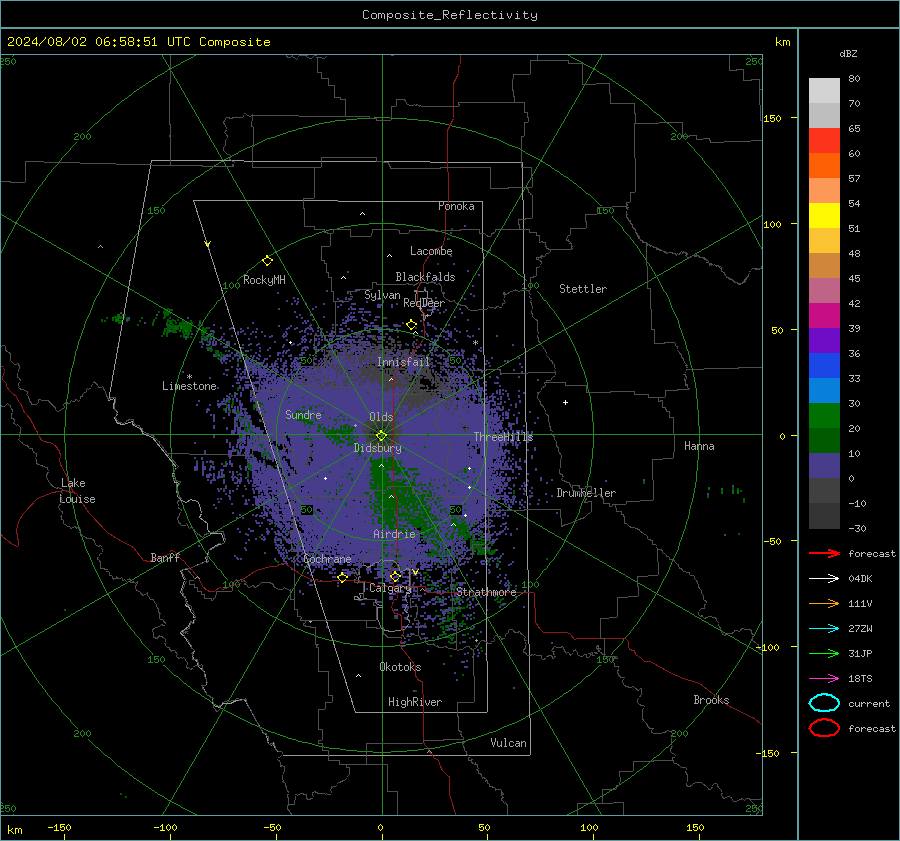Screen dimensions: 900x841
Task: Click the Ponoka city label
Action: pos(456,206)
